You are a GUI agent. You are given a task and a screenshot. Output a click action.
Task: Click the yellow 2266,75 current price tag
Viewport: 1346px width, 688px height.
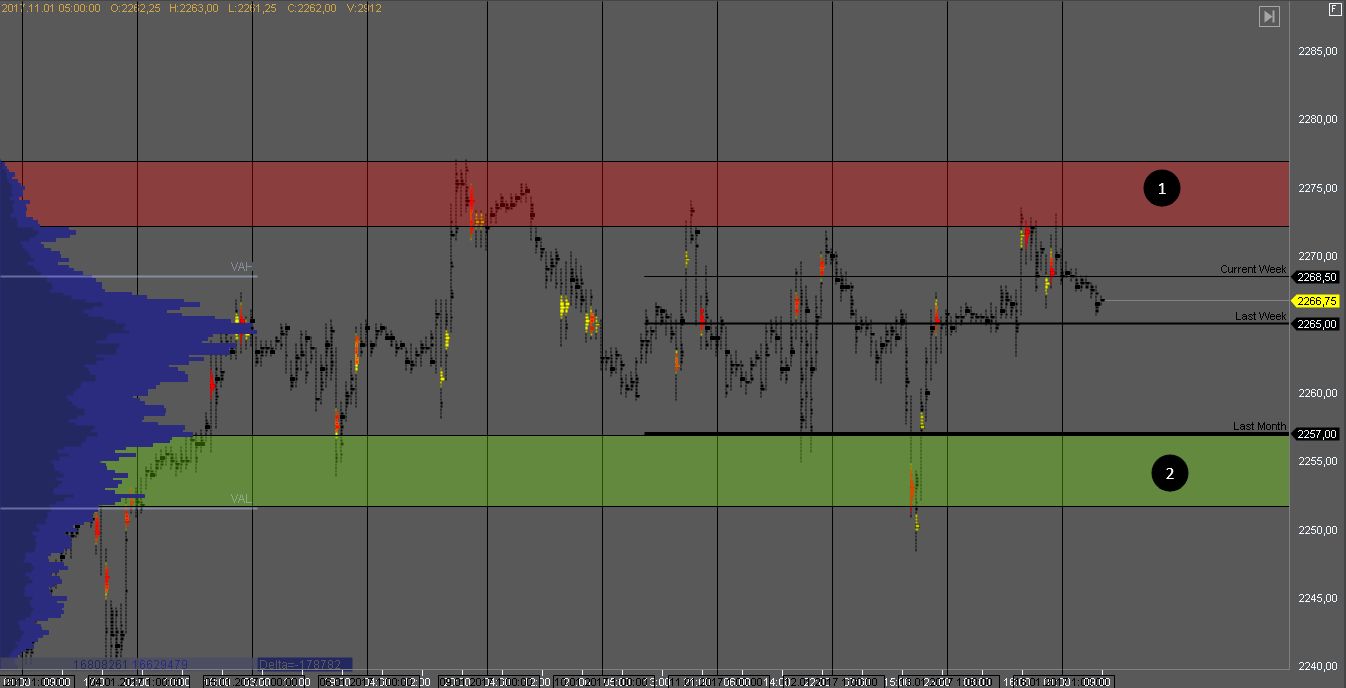1316,301
